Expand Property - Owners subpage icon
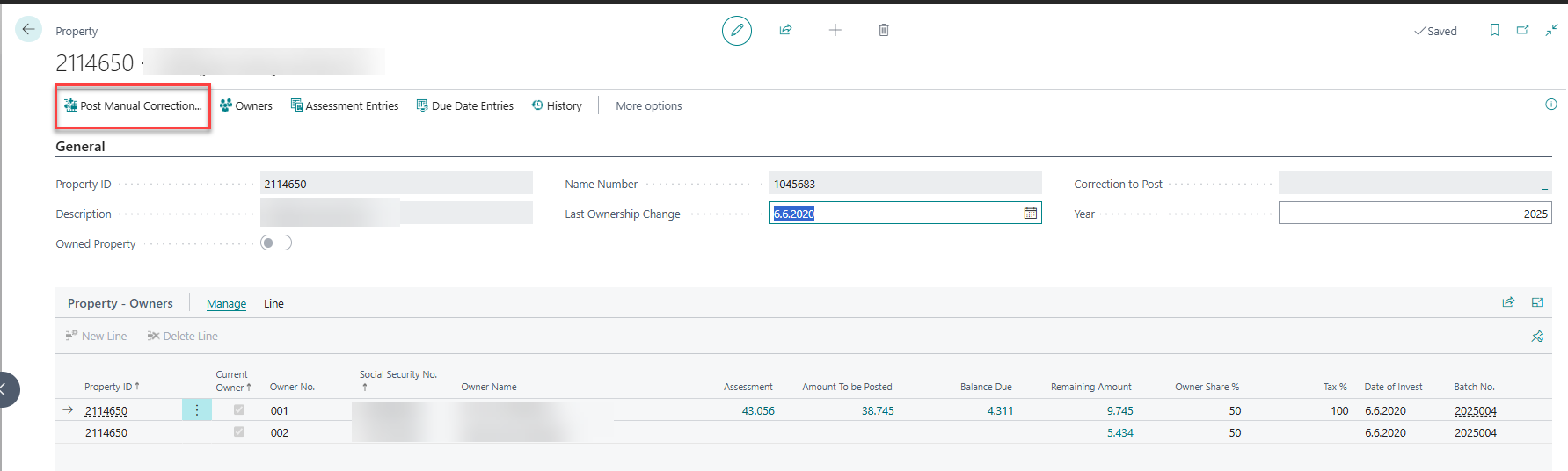 coord(1537,302)
